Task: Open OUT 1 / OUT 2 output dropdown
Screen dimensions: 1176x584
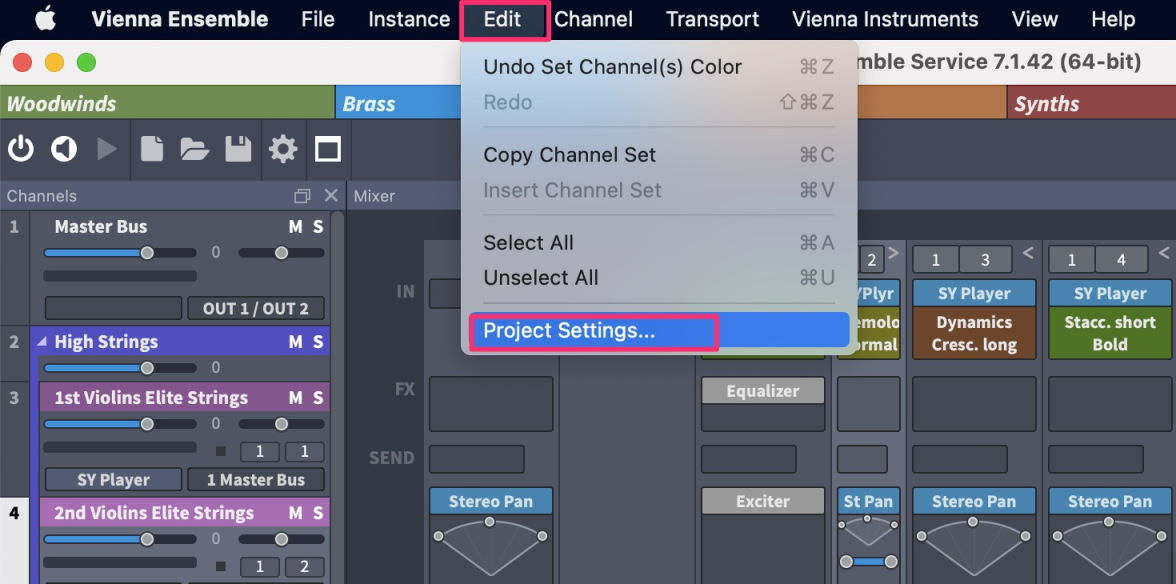Action: click(x=256, y=308)
